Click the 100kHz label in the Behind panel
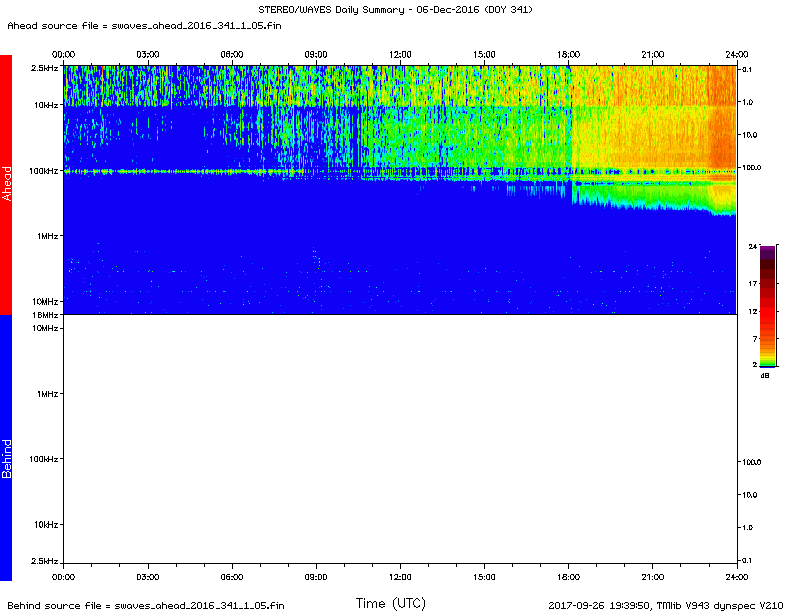Screen dimensions: 792x612 42,459
